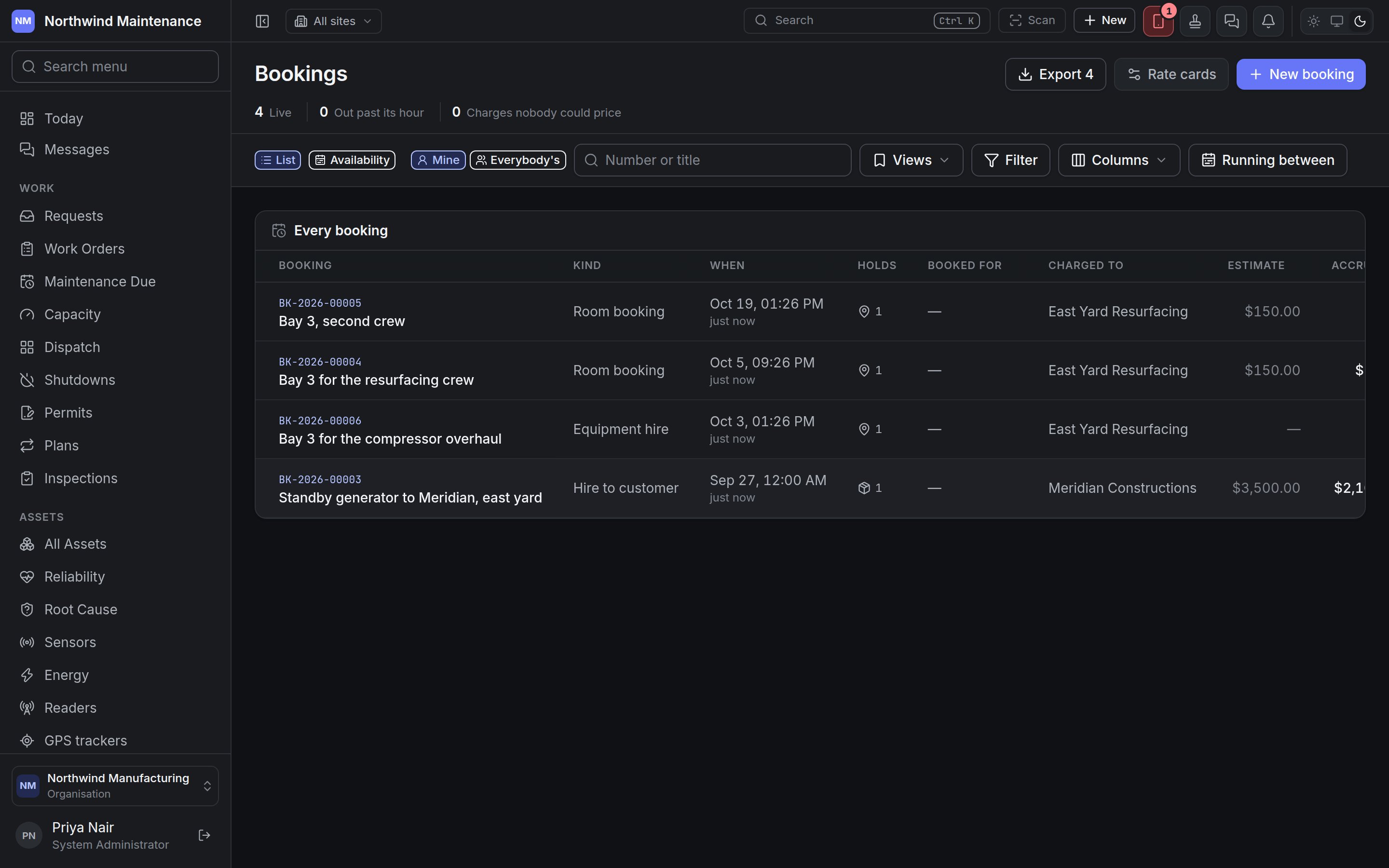Click the Readers antenna icon
The height and width of the screenshot is (868, 1389).
point(27,708)
